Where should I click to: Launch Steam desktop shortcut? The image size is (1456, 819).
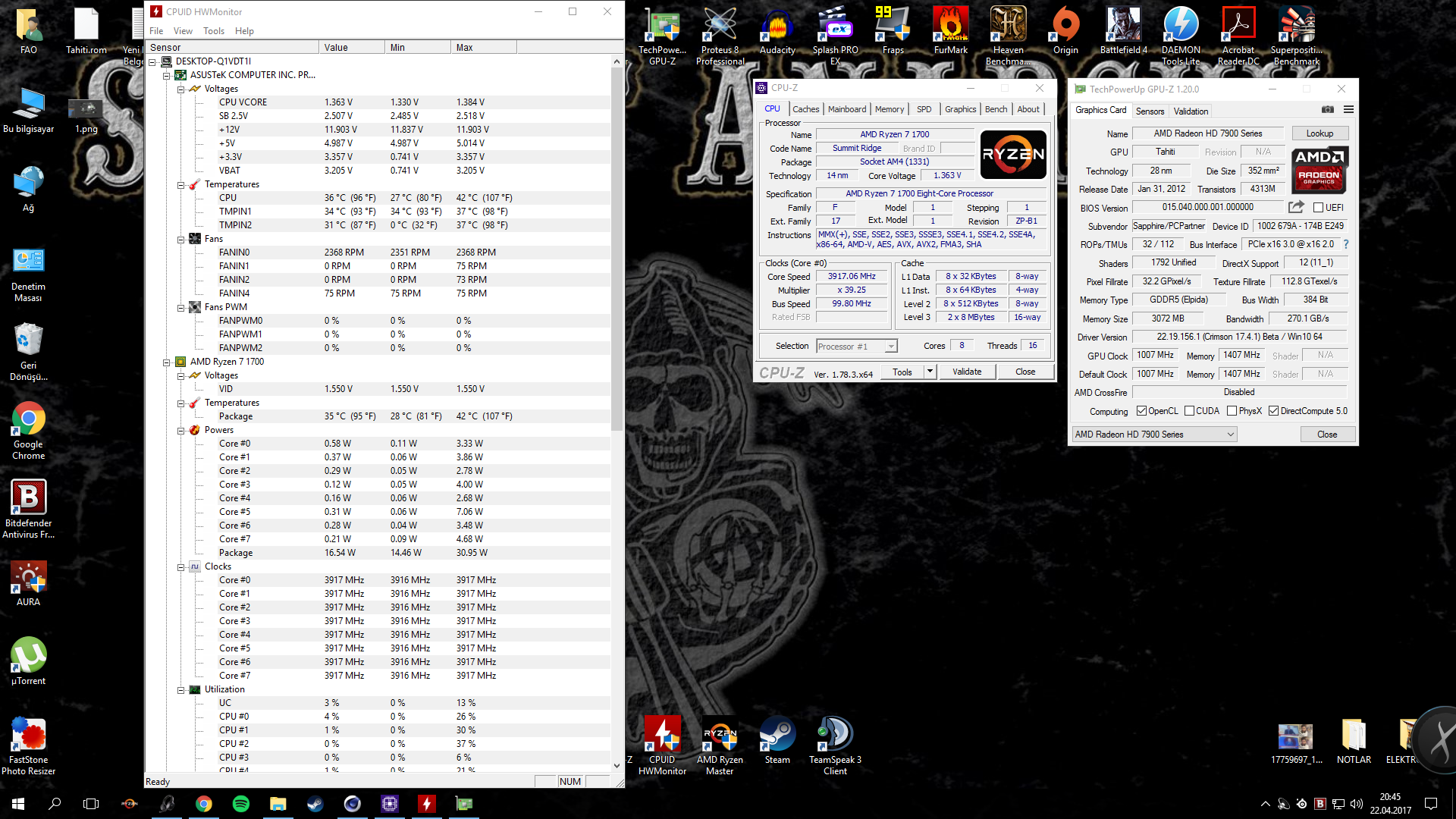click(777, 740)
